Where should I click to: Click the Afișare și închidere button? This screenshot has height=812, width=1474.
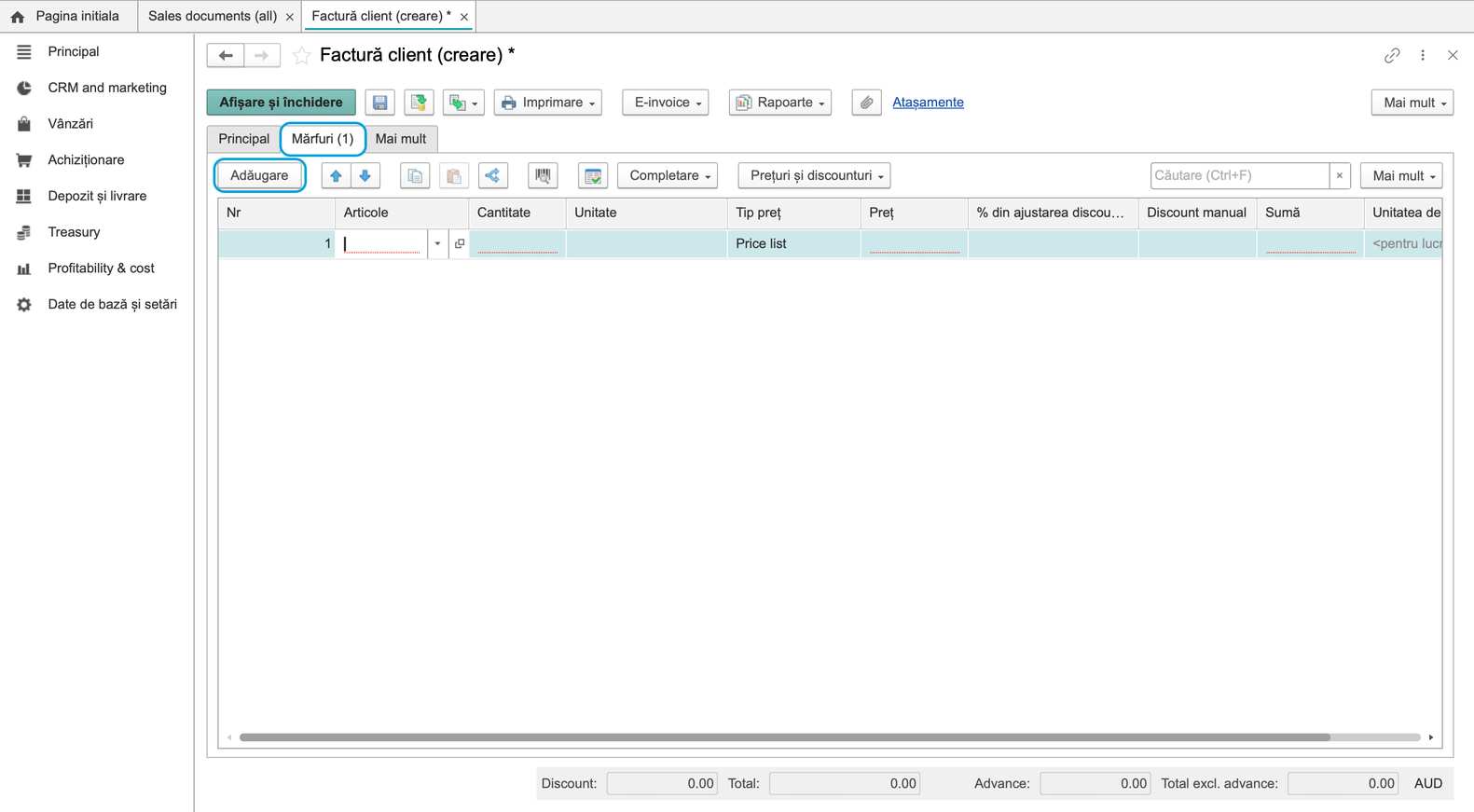click(x=282, y=103)
